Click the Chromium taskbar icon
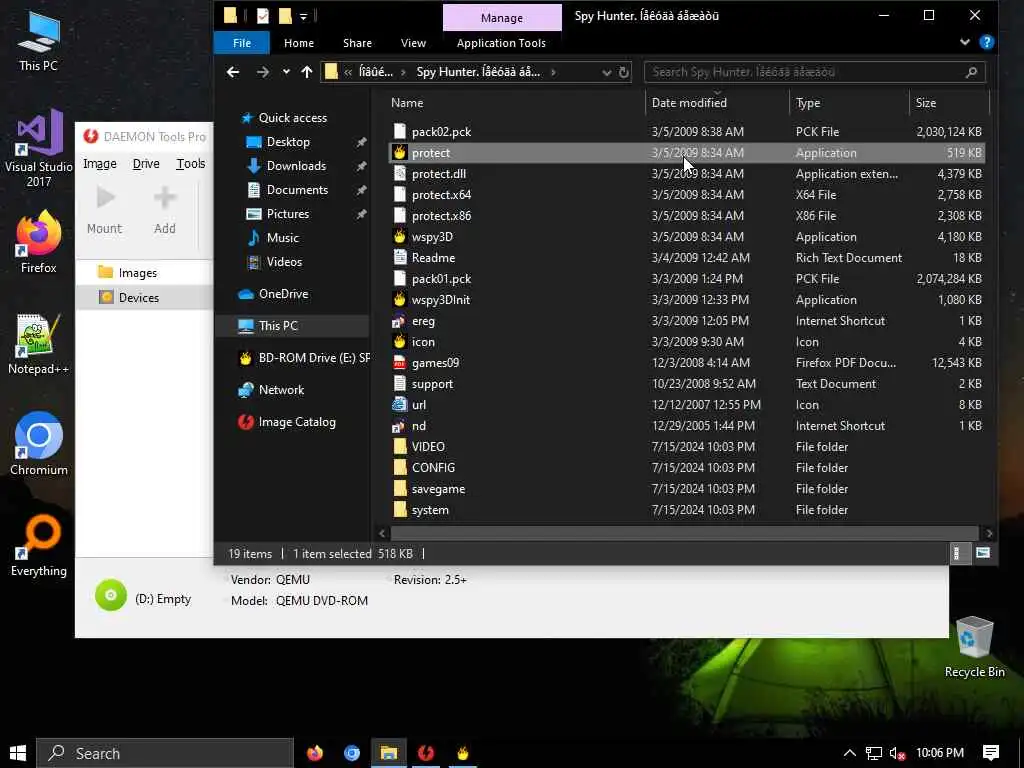The width and height of the screenshot is (1024, 768). [x=352, y=753]
